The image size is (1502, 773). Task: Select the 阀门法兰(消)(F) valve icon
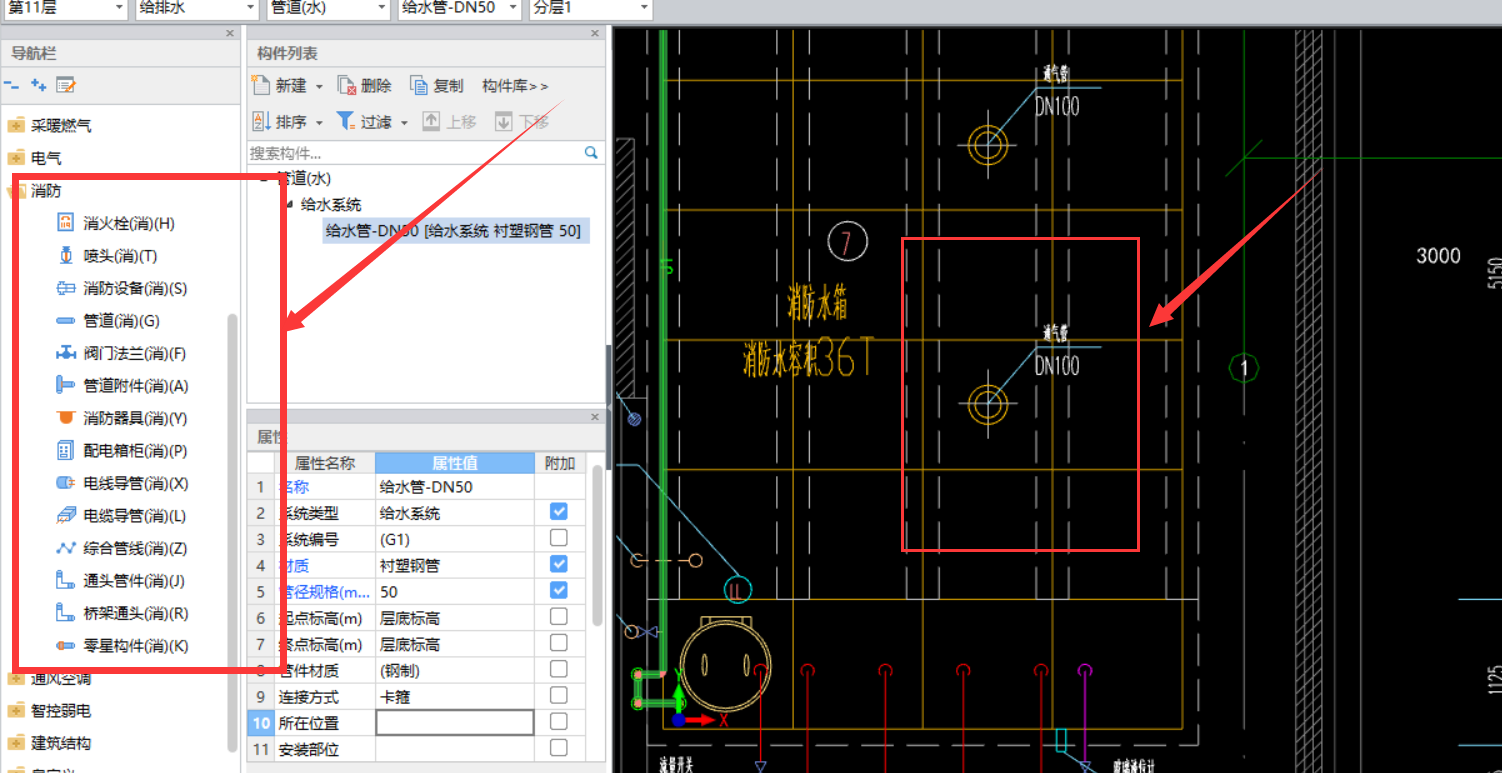click(x=66, y=353)
